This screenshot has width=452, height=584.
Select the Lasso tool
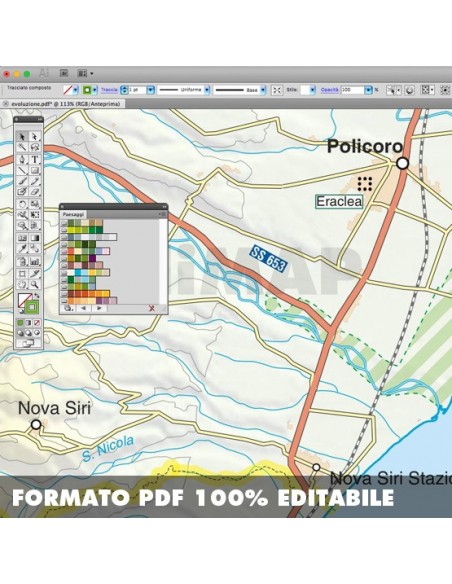pos(35,147)
